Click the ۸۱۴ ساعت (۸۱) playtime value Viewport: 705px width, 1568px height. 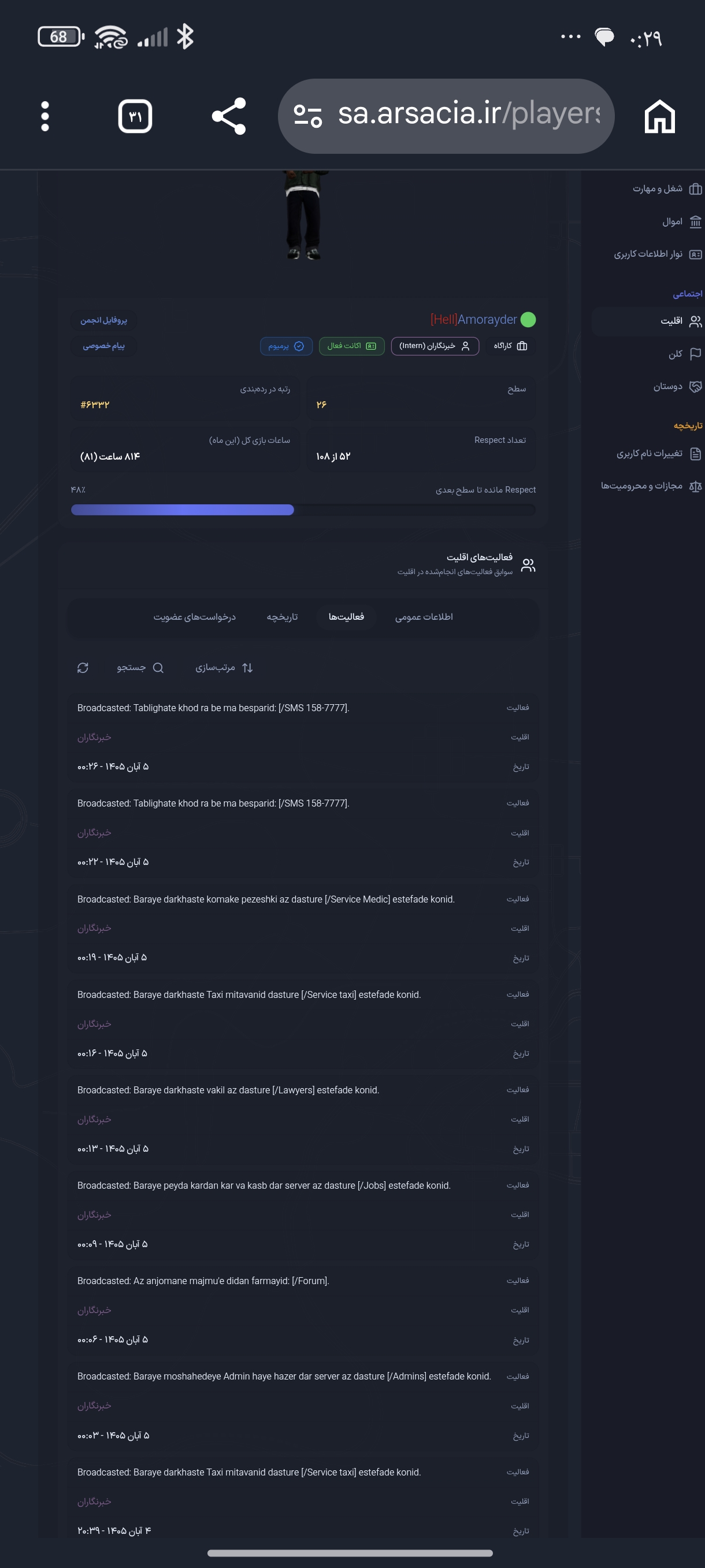pos(110,457)
